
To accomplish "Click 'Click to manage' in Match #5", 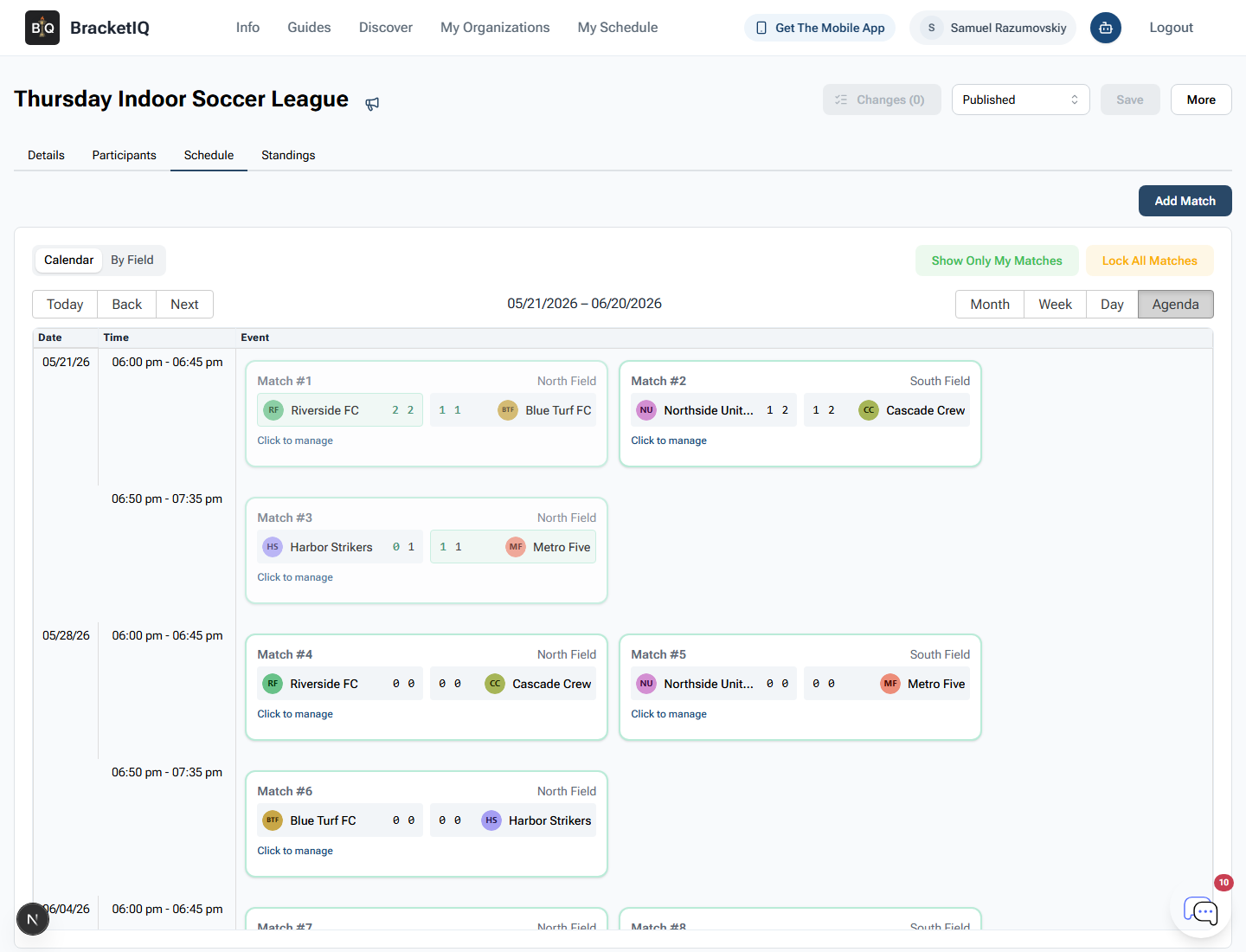I will pos(669,714).
